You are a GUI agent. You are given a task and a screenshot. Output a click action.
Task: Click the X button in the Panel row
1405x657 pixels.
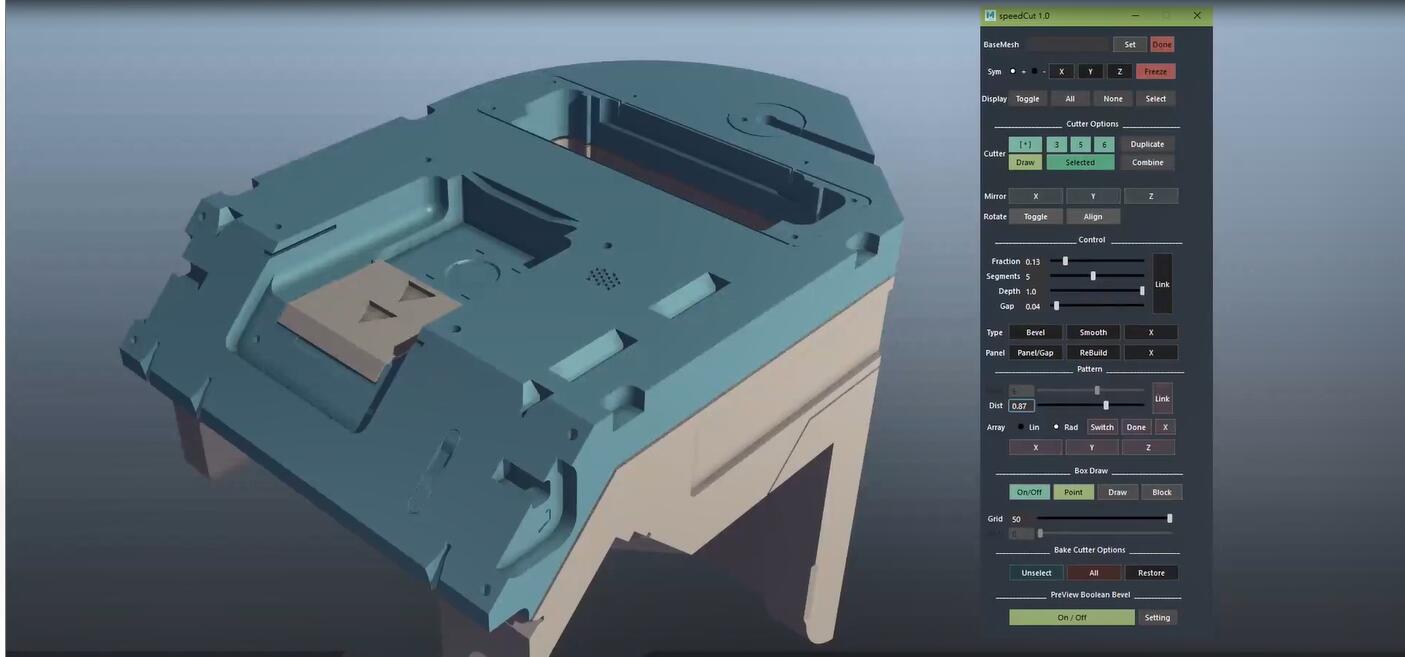point(1151,352)
